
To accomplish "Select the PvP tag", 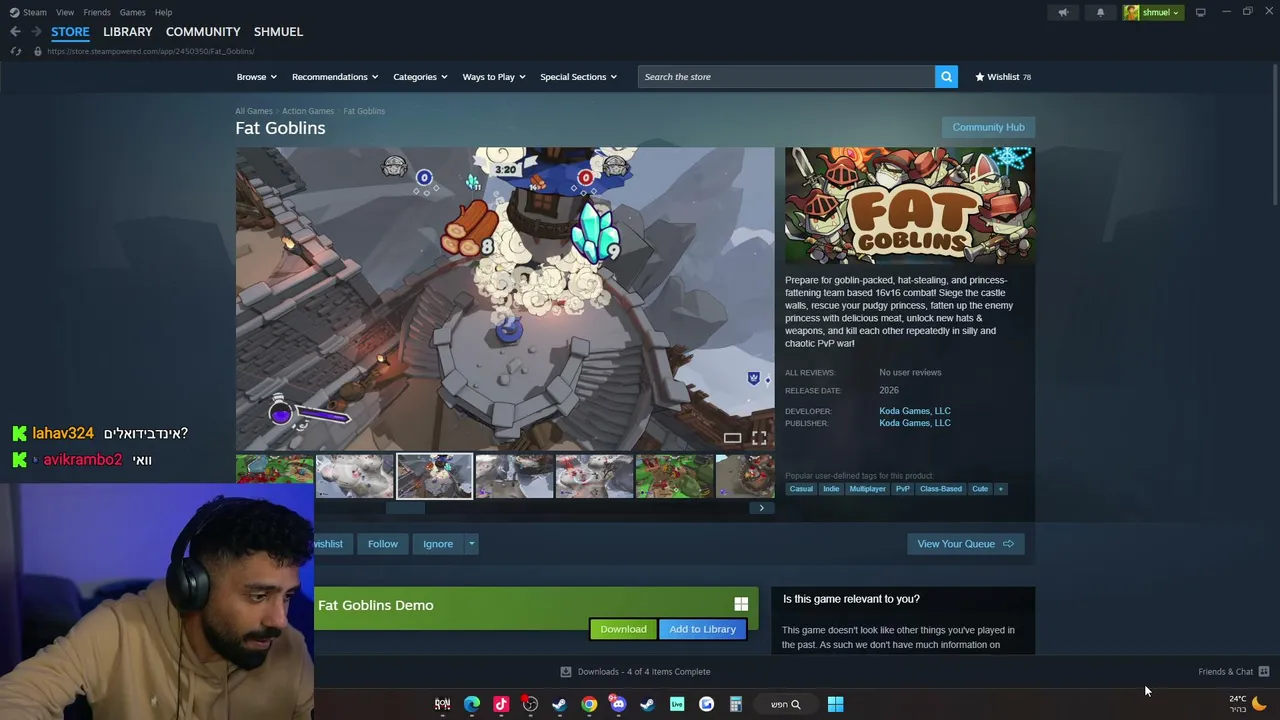I will (903, 489).
